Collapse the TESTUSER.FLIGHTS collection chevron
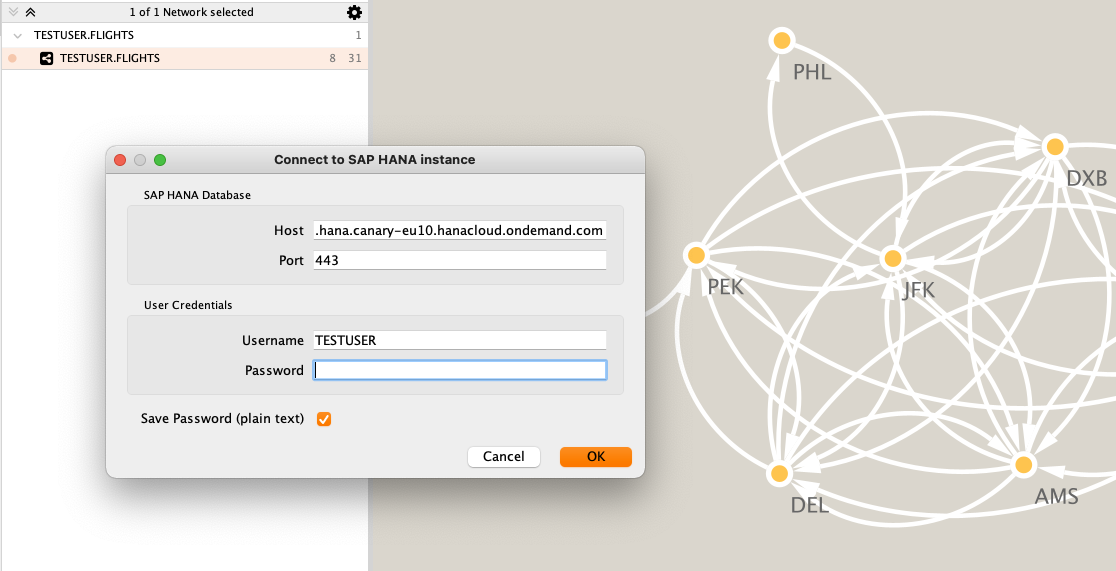 coord(18,36)
